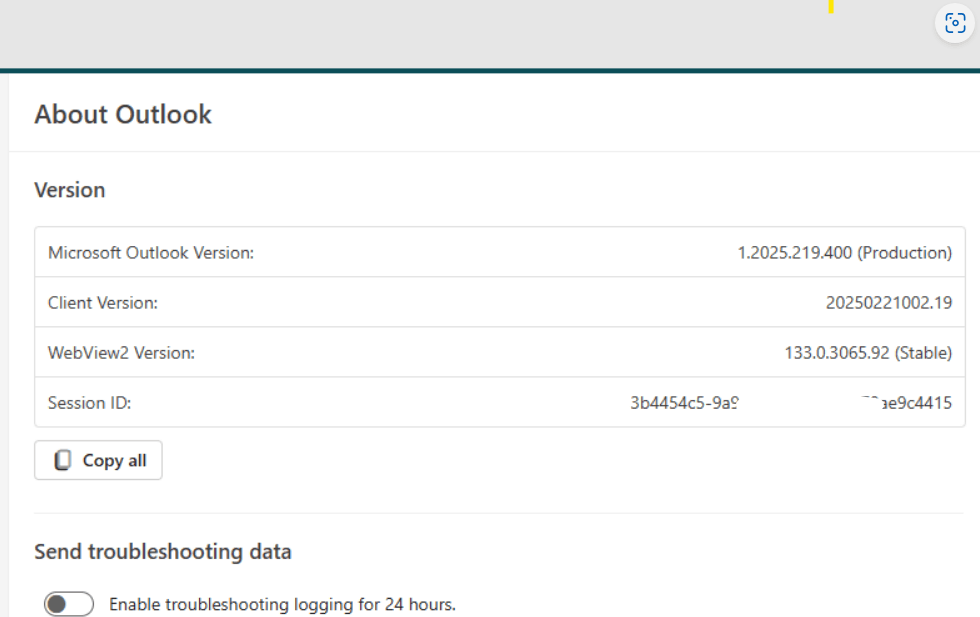
Task: Click the Production label next to the Outlook version
Action: (x=905, y=252)
